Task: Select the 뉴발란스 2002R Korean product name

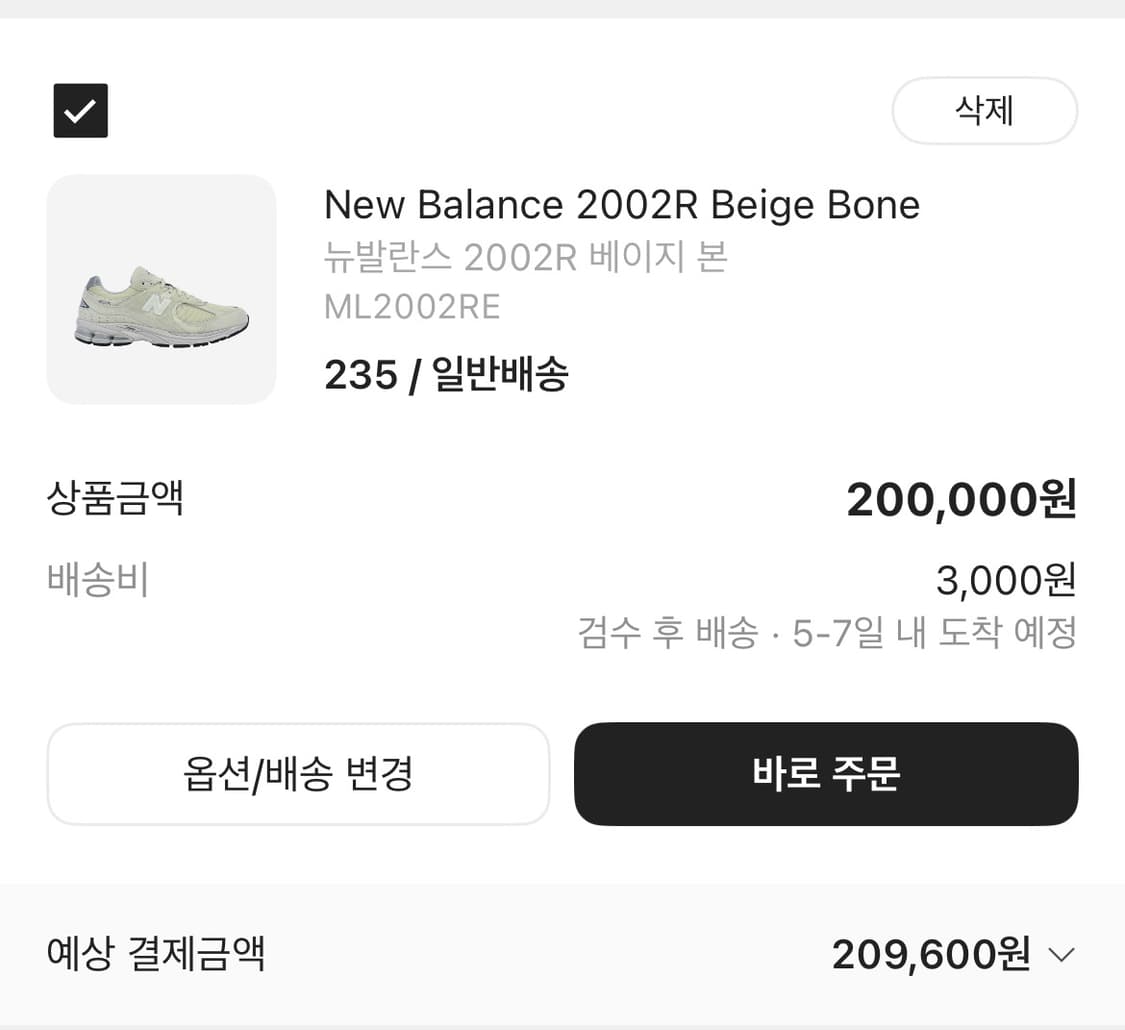Action: coord(525,258)
